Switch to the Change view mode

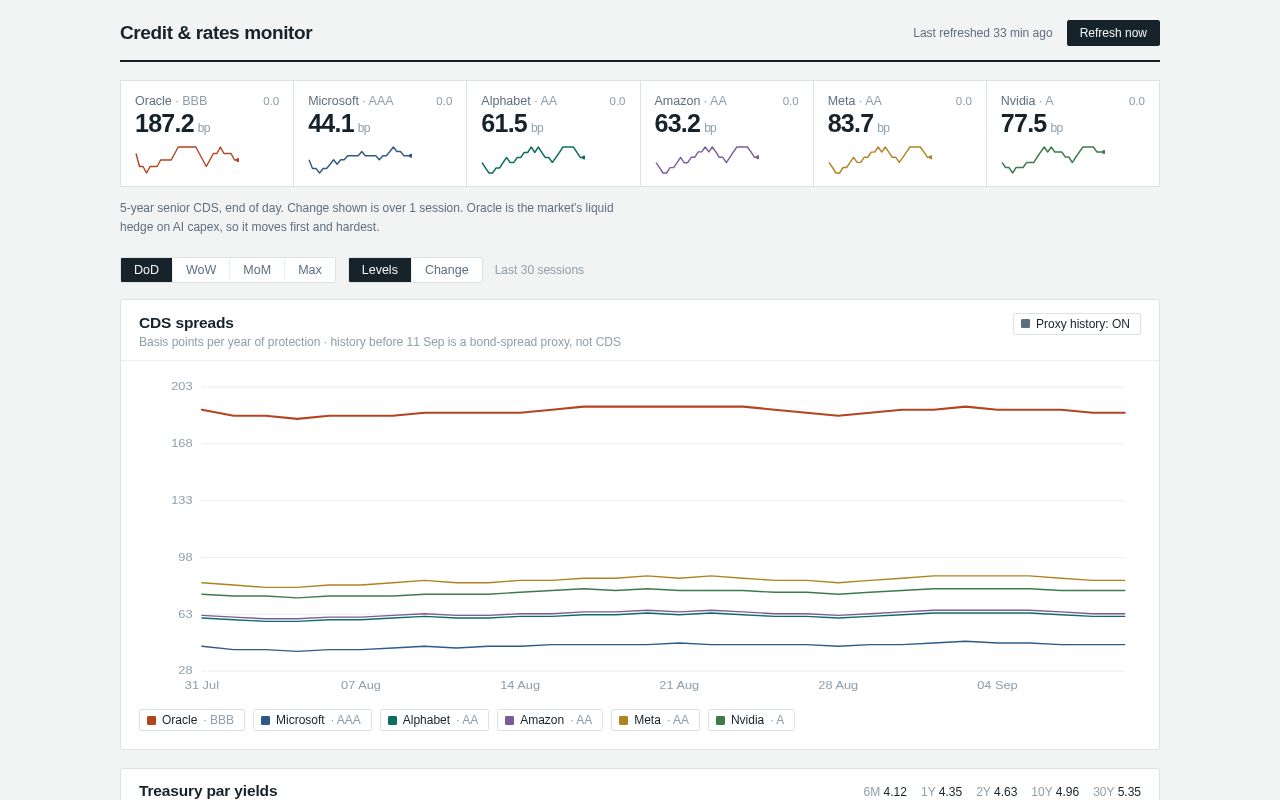(447, 270)
